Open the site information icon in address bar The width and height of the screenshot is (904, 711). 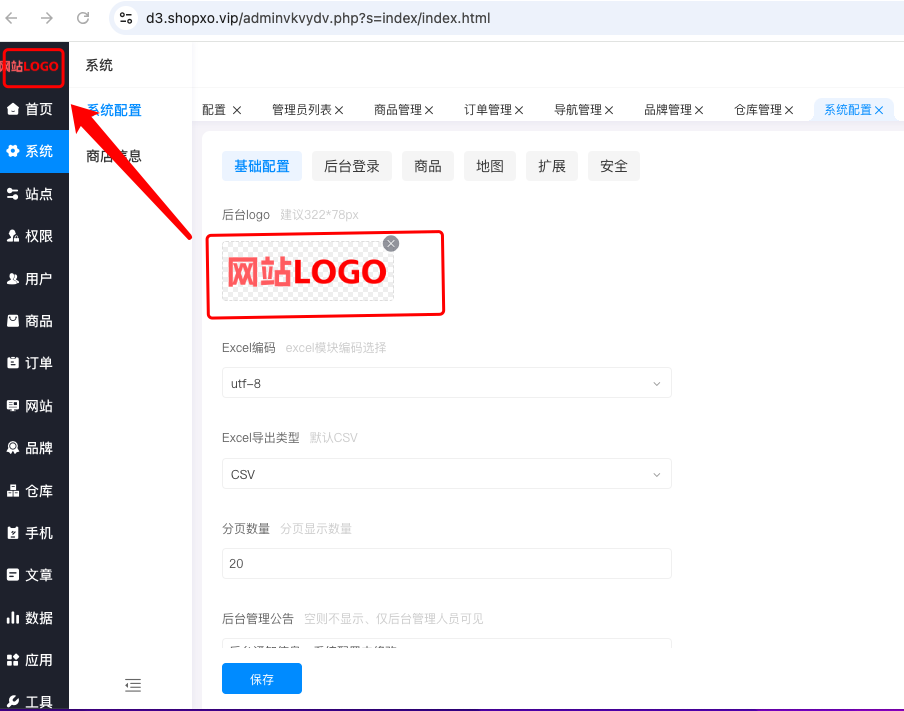coord(126,18)
